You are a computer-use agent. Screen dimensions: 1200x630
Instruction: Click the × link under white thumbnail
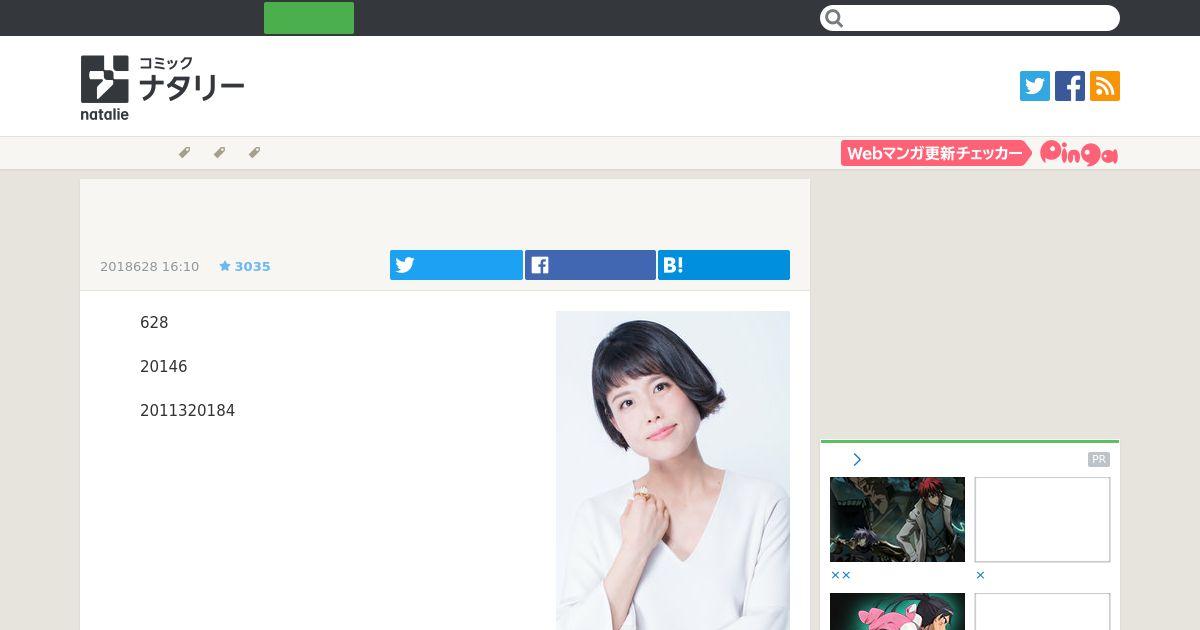pos(980,576)
